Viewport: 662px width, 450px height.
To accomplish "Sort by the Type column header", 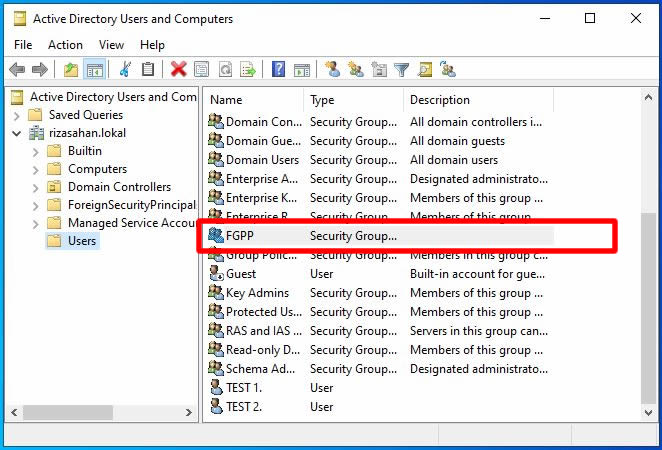I will [x=353, y=100].
